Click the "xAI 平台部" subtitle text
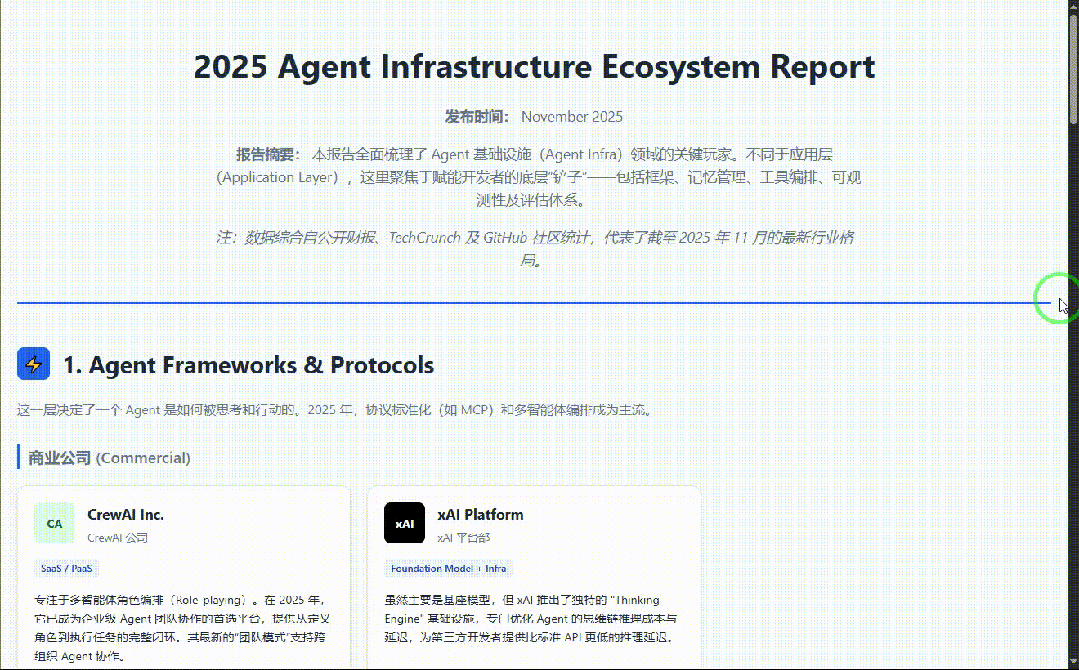The image size is (1079, 670). (464, 538)
